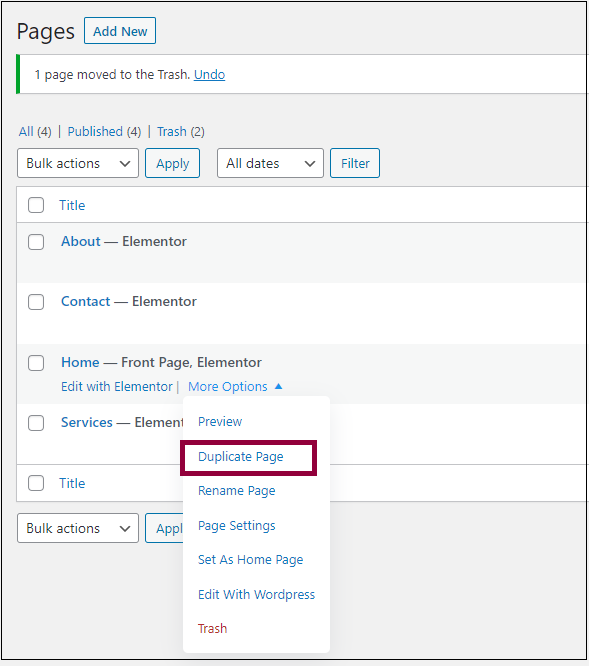Click the red Trash menu option
Screen dimensions: 589x666
tap(212, 629)
